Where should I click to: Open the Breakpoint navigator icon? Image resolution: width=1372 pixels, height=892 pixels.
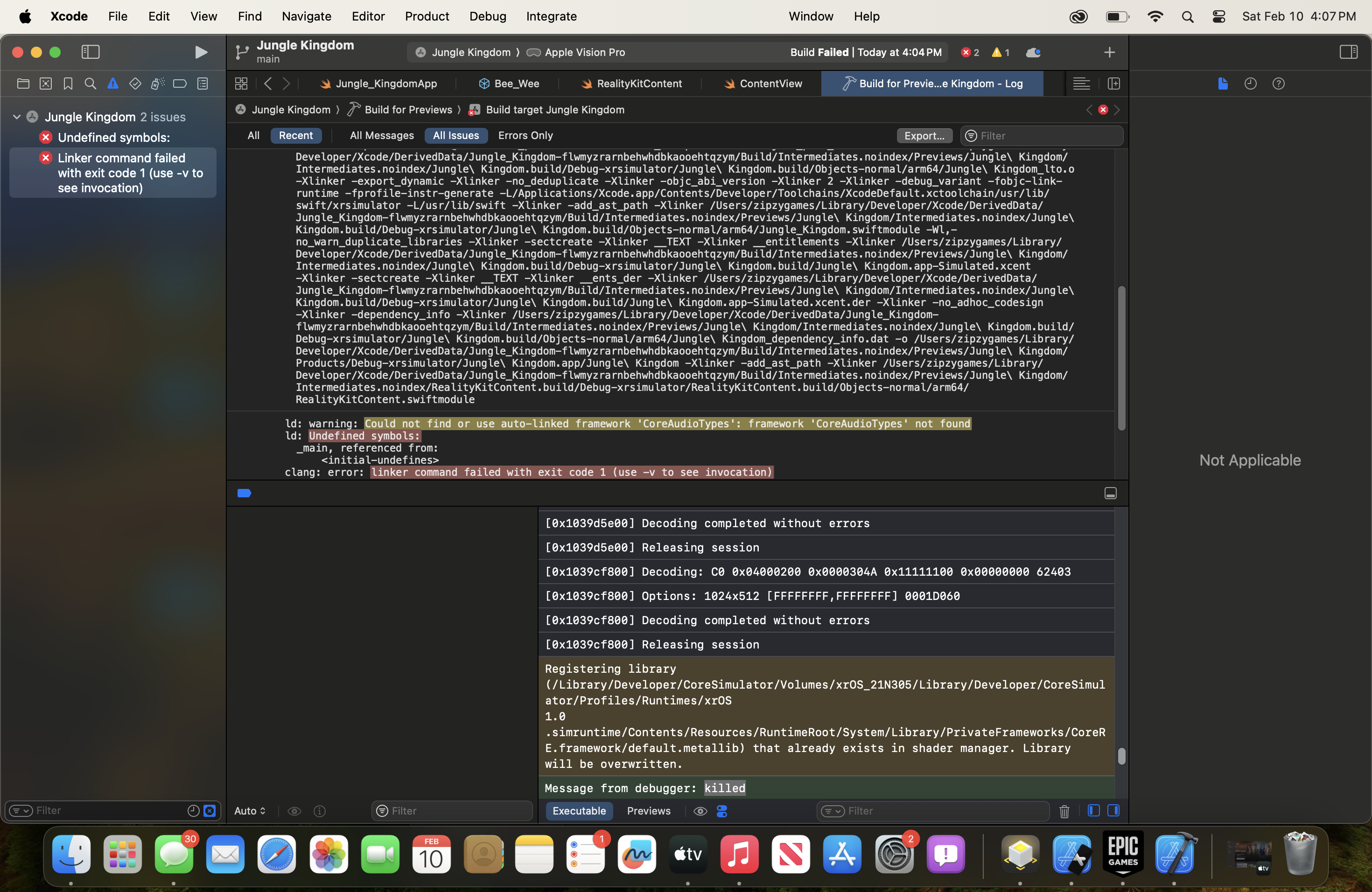[180, 84]
